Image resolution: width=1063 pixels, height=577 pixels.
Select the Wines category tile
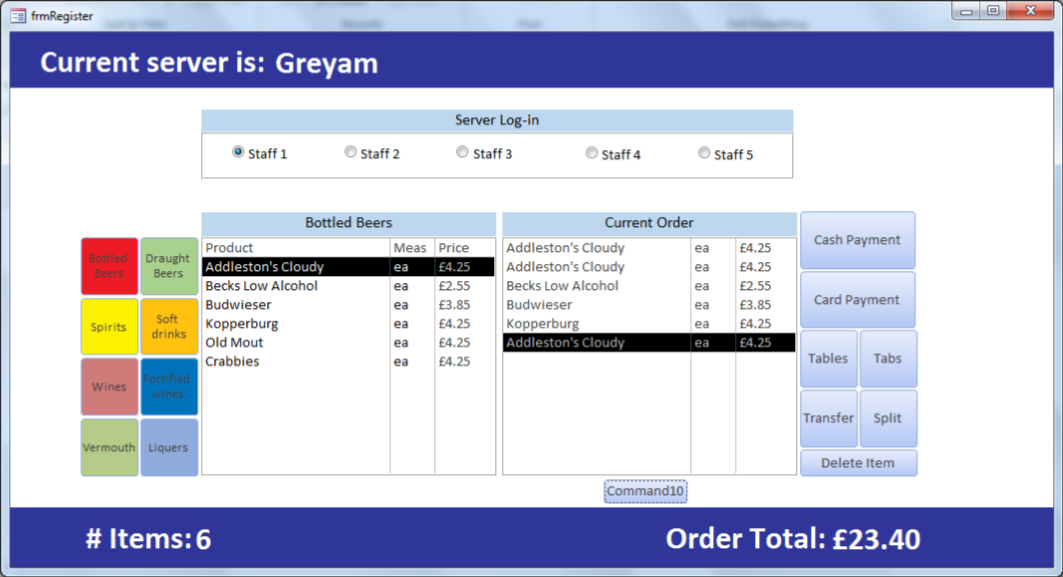109,387
